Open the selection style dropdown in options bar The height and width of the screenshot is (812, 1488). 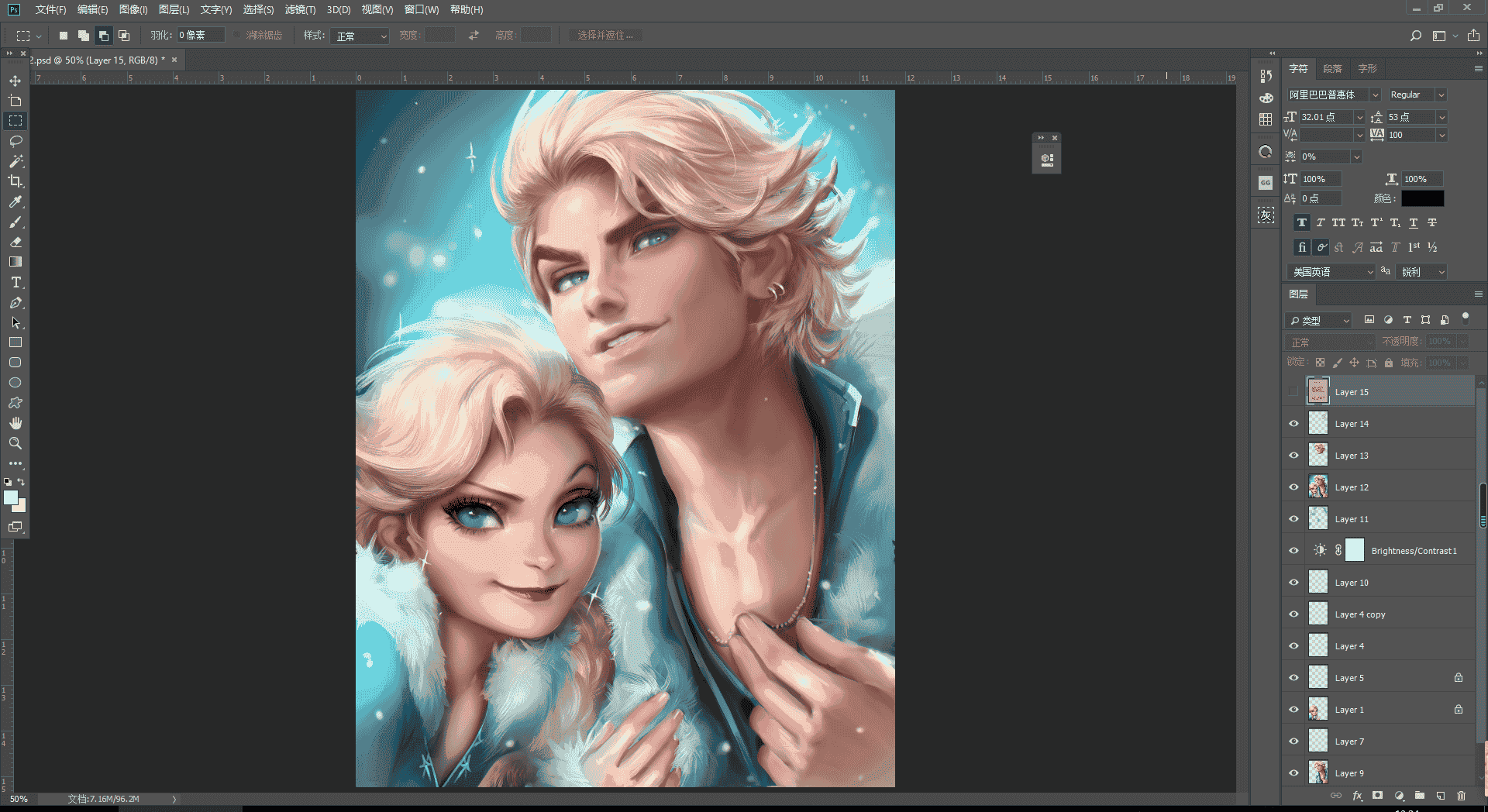(x=360, y=36)
